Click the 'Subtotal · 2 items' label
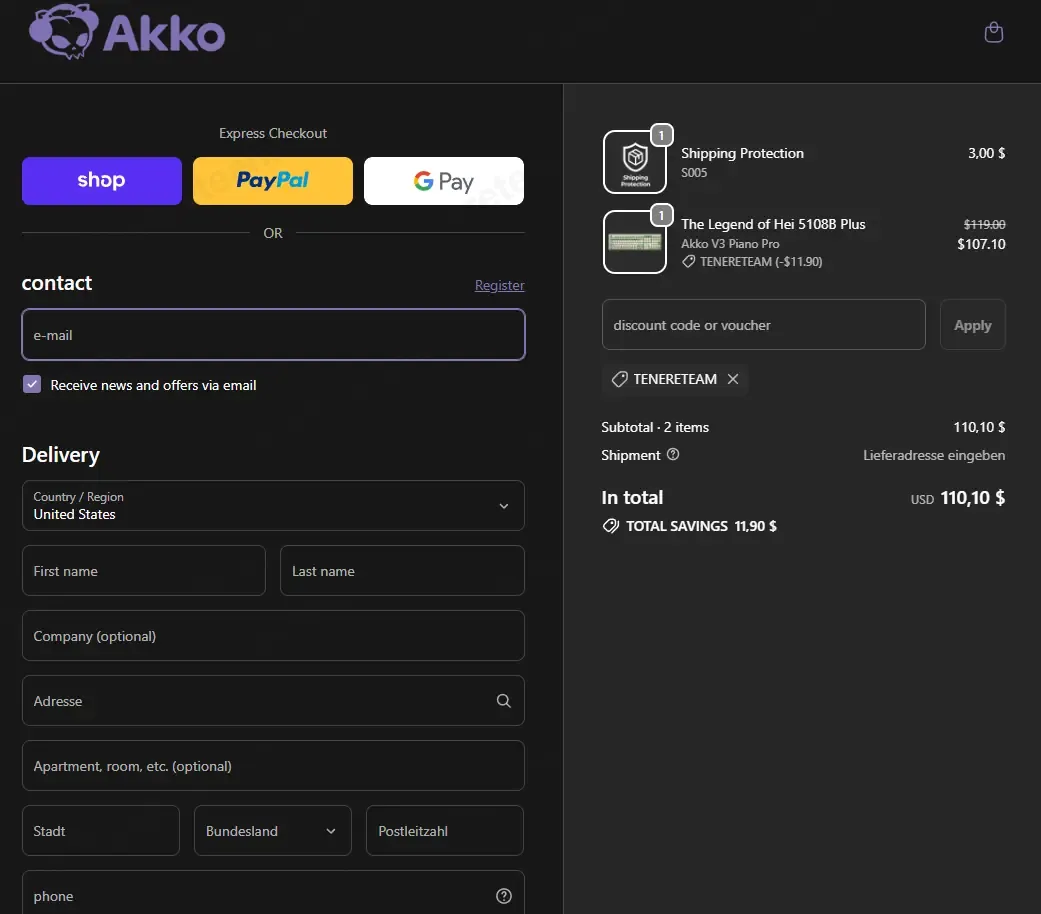This screenshot has width=1041, height=914. click(x=655, y=427)
